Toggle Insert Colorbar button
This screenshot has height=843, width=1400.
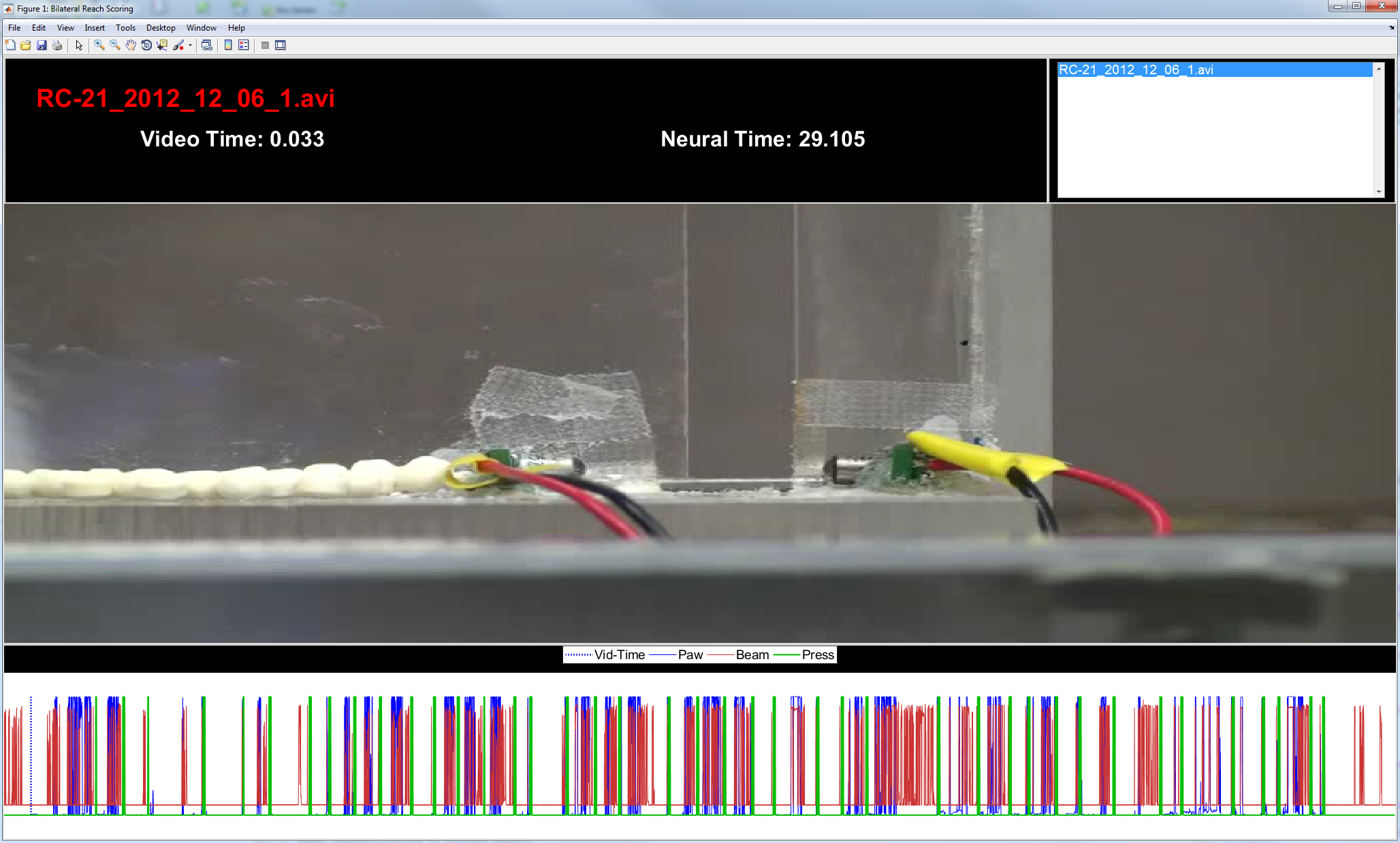(x=228, y=45)
